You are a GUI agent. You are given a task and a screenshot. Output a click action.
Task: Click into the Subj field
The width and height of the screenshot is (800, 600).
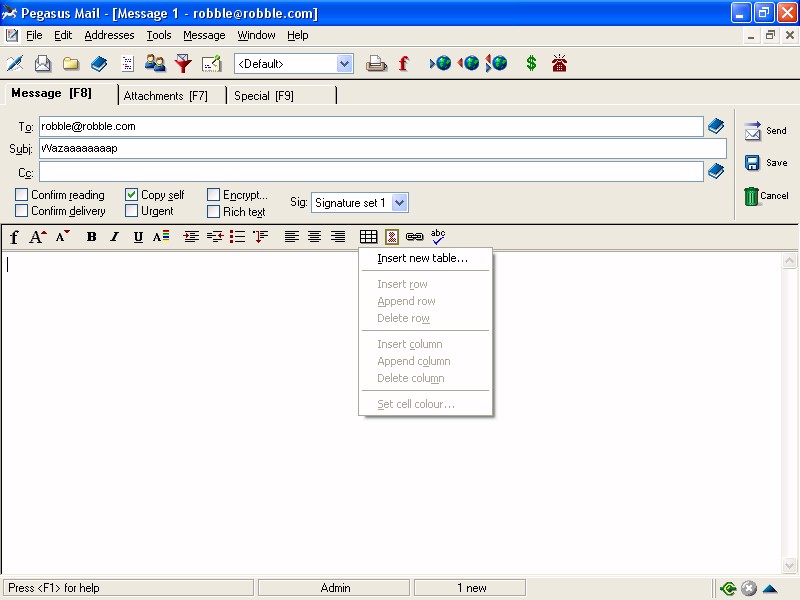[383, 148]
